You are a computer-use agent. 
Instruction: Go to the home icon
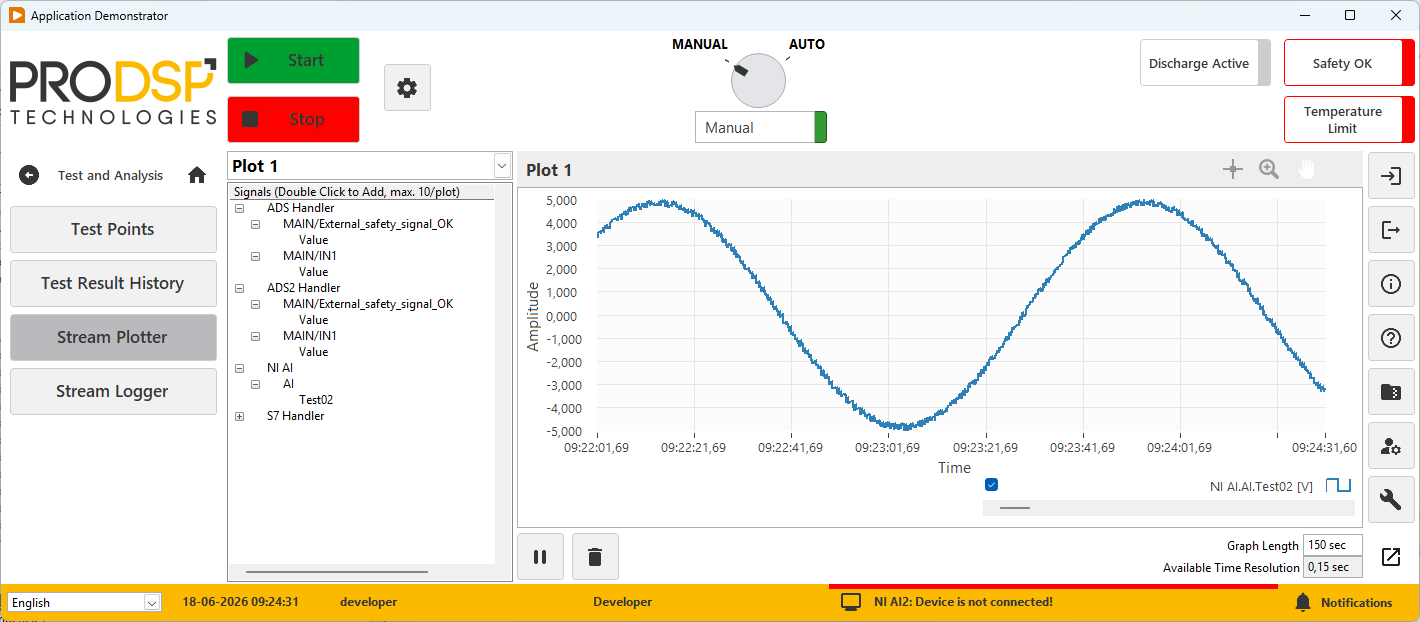pos(197,175)
